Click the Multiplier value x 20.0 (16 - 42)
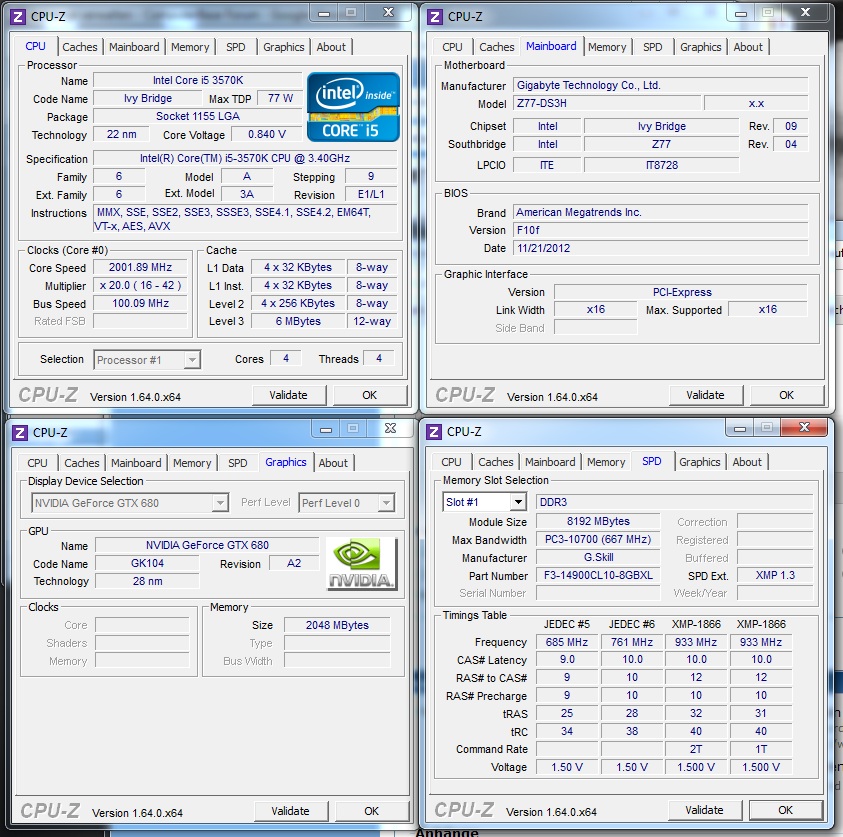Screen dimensions: 843x837 (140, 285)
